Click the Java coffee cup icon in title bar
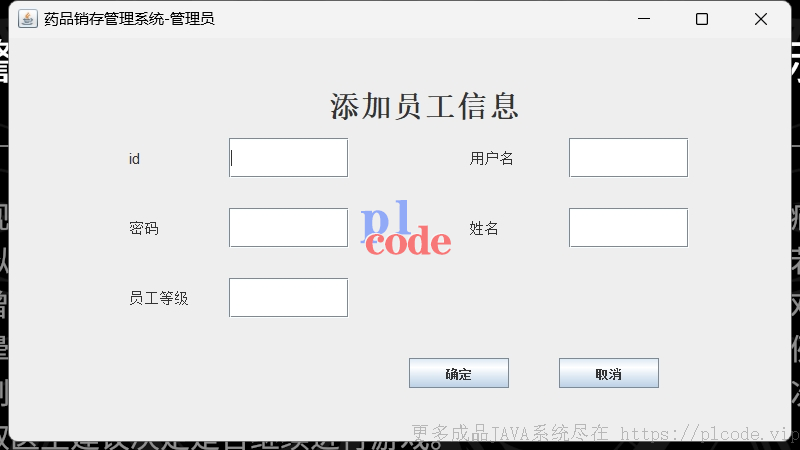800x450 pixels. pos(28,19)
